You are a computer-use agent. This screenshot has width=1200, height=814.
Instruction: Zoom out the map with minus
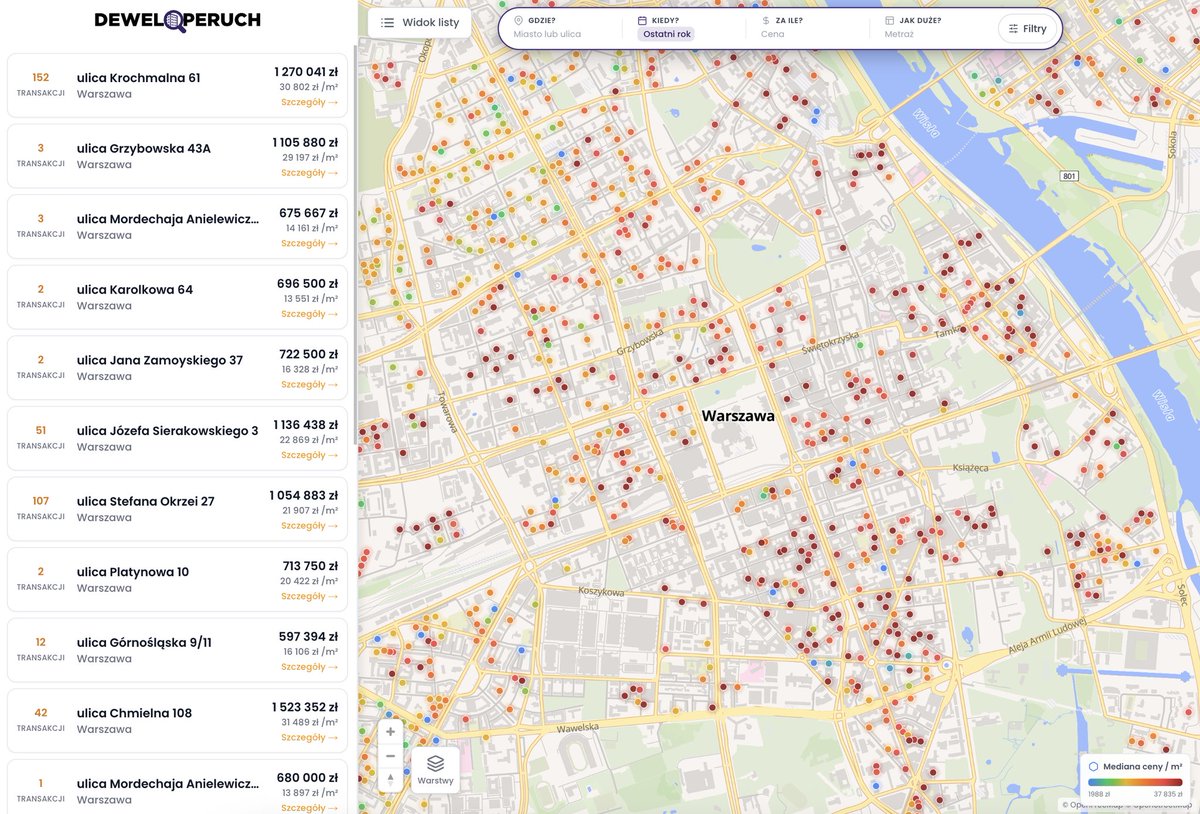(390, 756)
